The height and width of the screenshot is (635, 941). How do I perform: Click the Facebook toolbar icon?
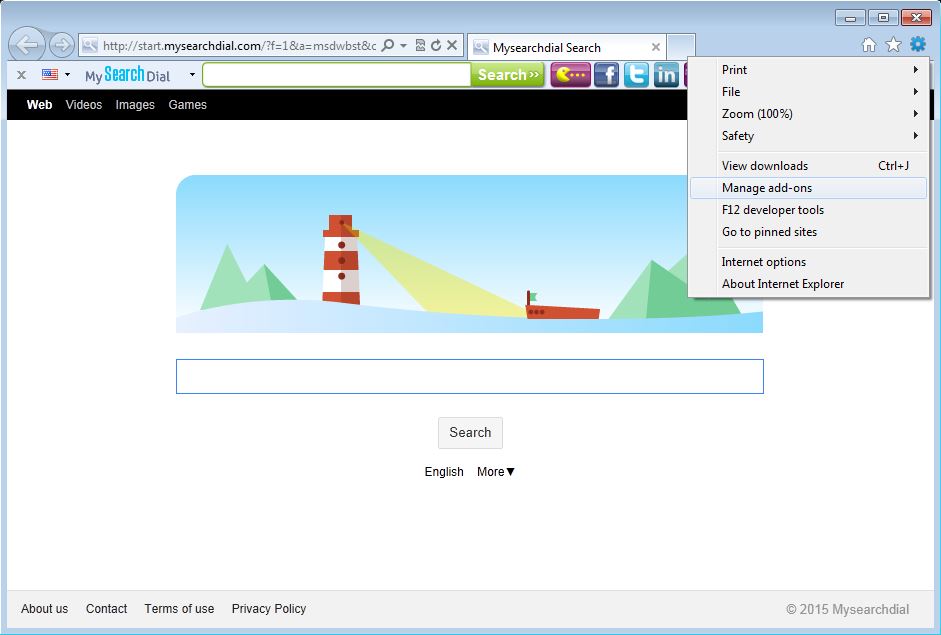pyautogui.click(x=607, y=75)
